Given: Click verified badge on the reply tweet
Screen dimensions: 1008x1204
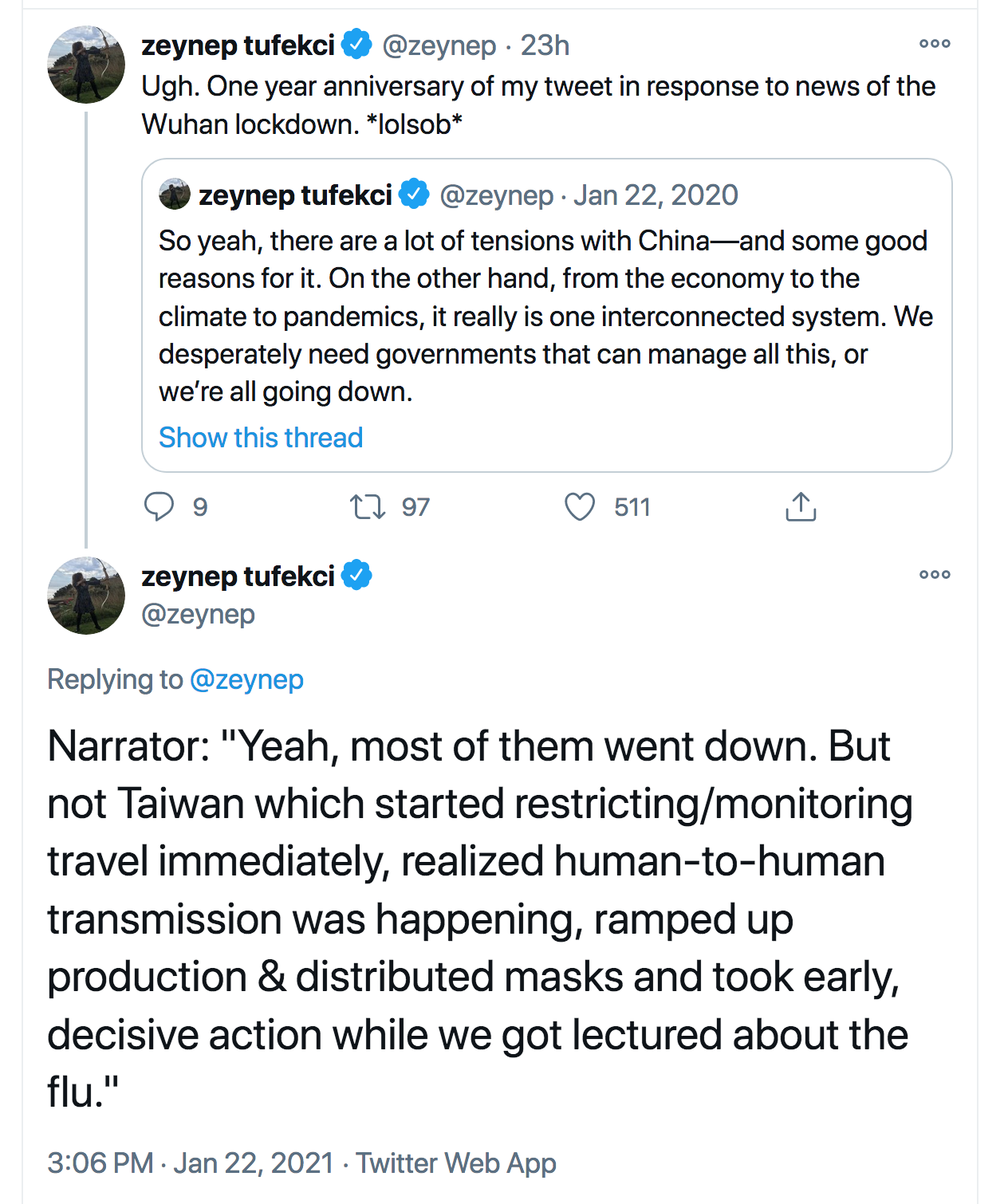Looking at the screenshot, I should pos(356,575).
